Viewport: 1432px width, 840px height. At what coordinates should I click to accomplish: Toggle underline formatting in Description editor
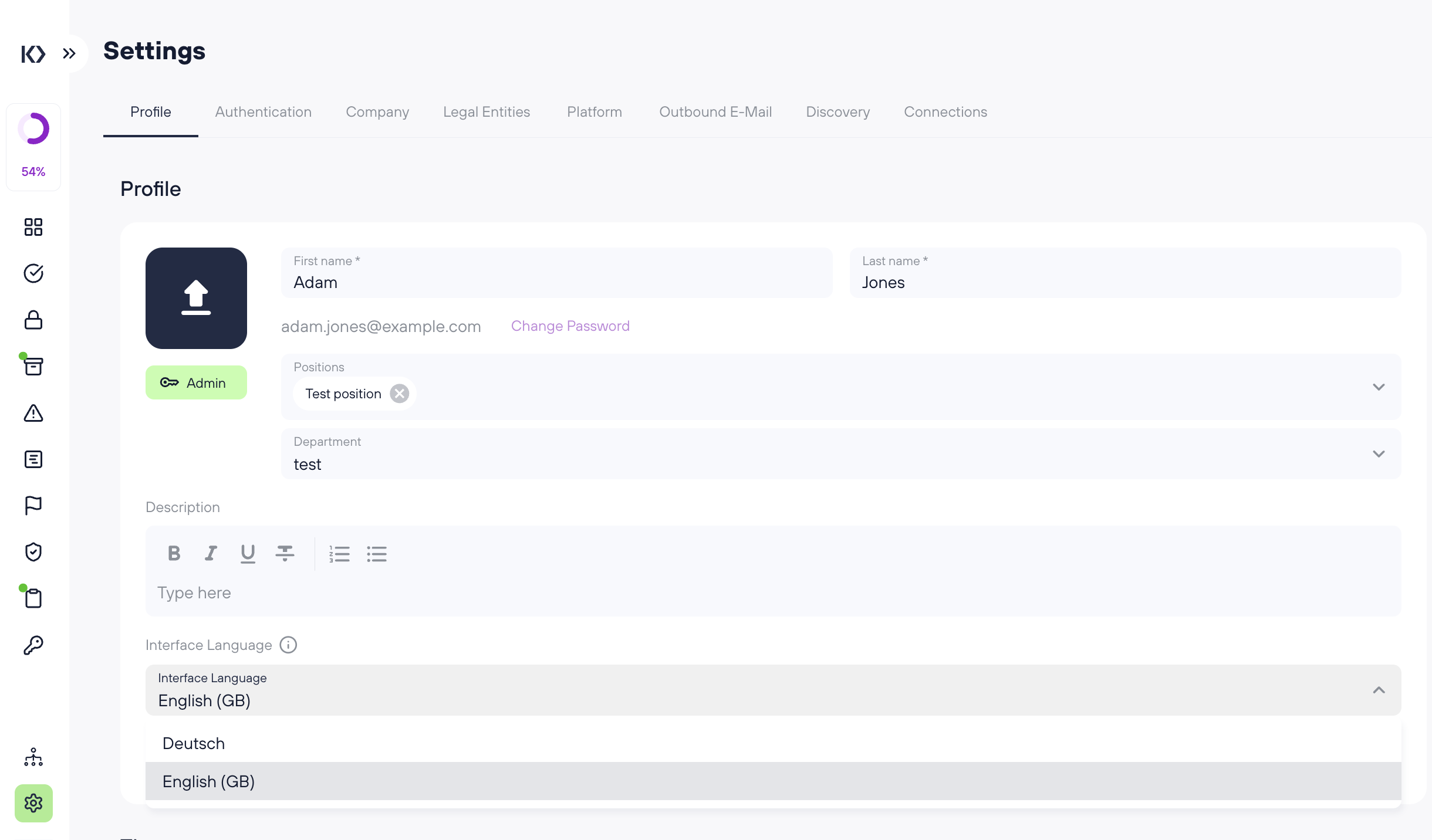(248, 553)
